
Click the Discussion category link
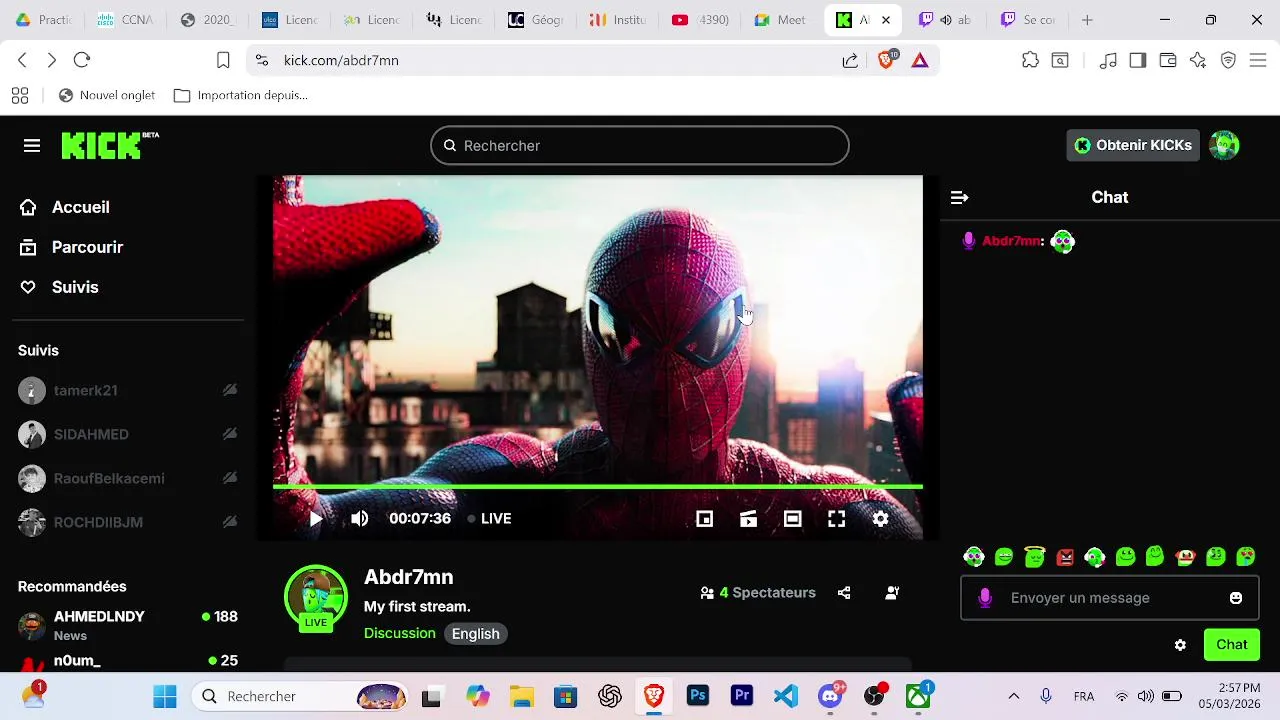[x=400, y=633]
